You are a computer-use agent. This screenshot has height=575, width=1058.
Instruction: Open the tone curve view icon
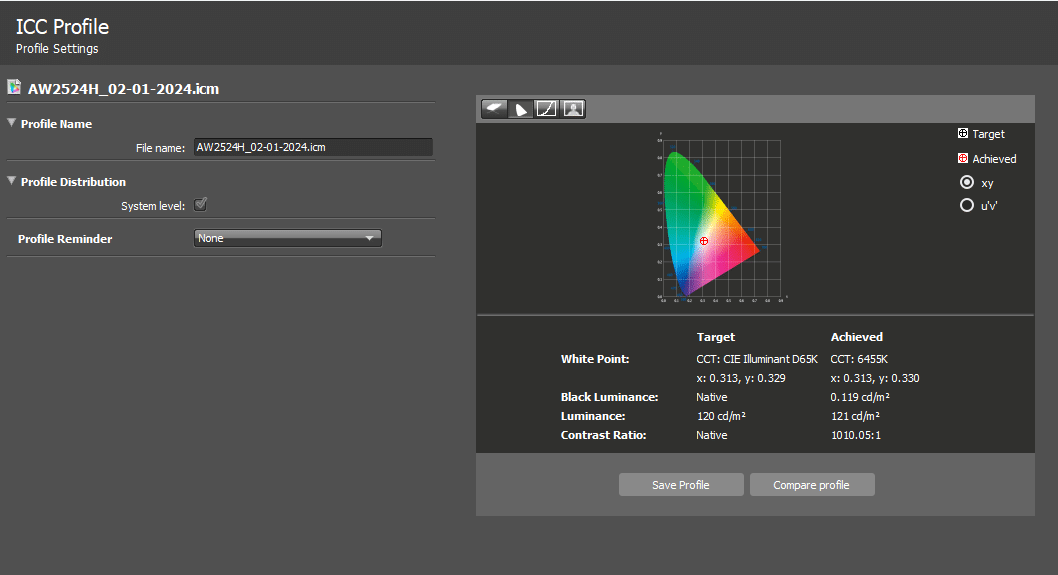pyautogui.click(x=546, y=109)
